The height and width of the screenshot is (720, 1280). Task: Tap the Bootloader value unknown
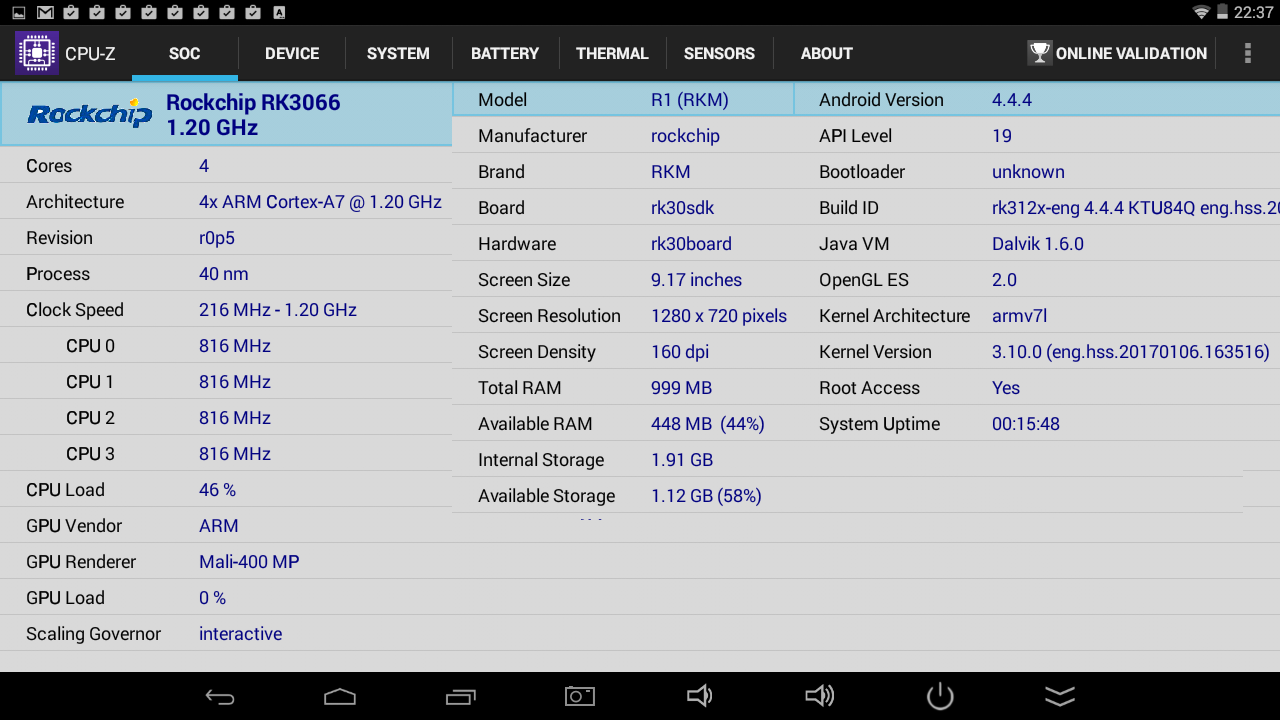[x=1028, y=172]
